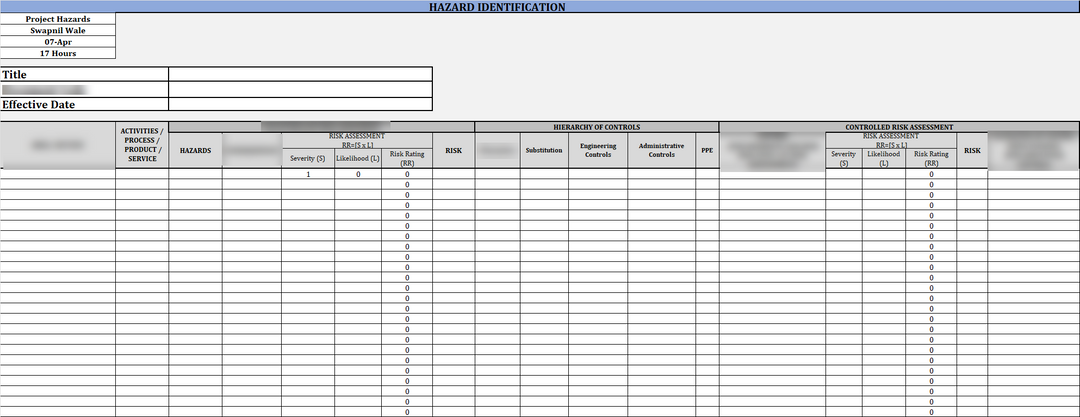Click the likelihood cell containing 0 next to the 1
Screen dimensions: 1080x417
(x=358, y=174)
